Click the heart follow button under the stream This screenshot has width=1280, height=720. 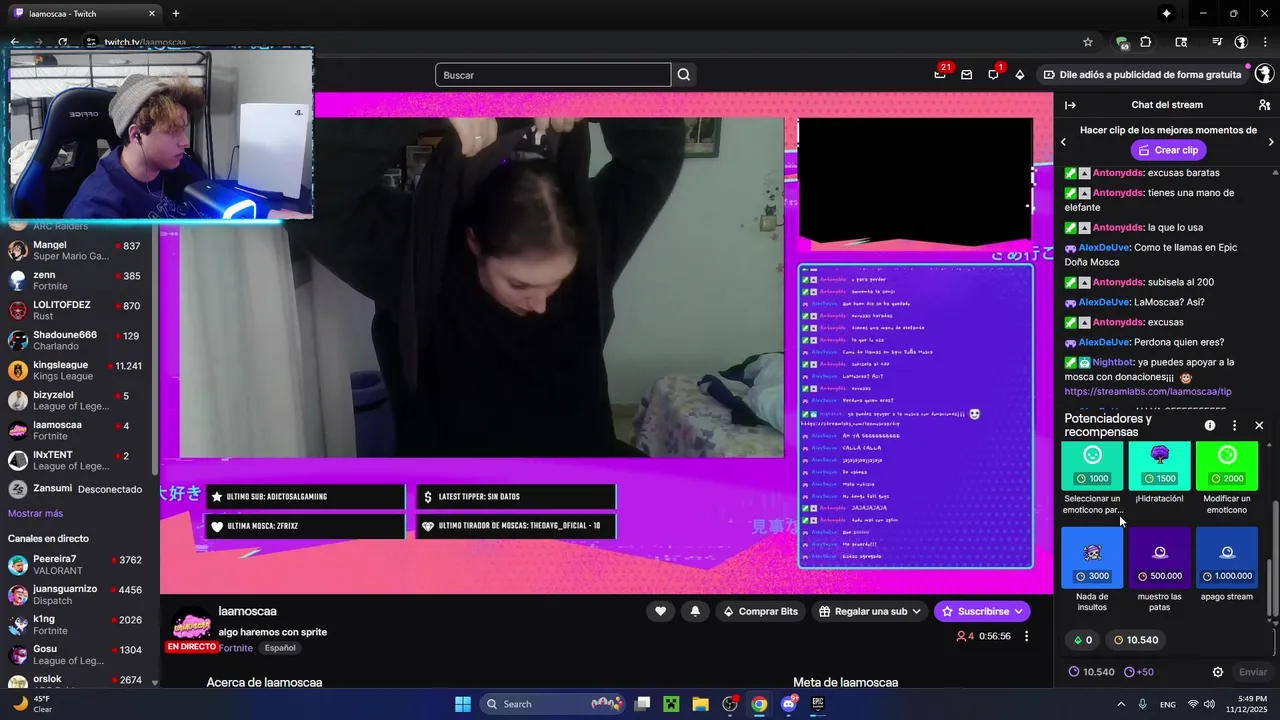[x=660, y=611]
